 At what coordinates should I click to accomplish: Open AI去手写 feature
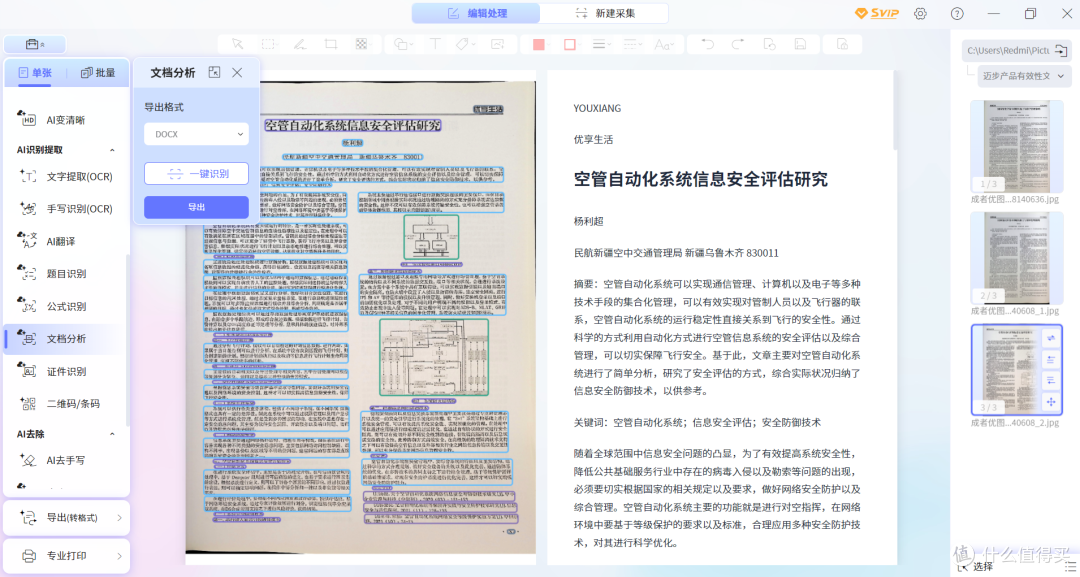(65, 460)
